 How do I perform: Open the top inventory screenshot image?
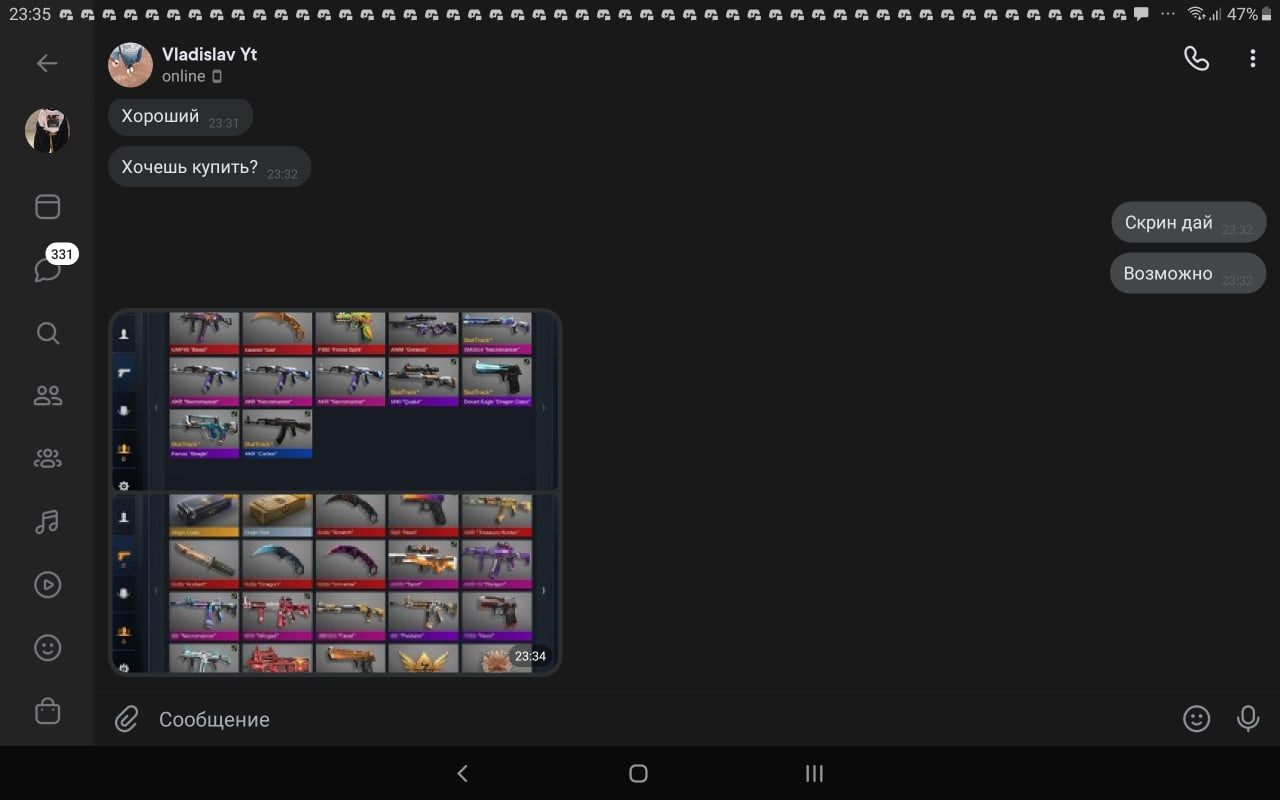335,400
